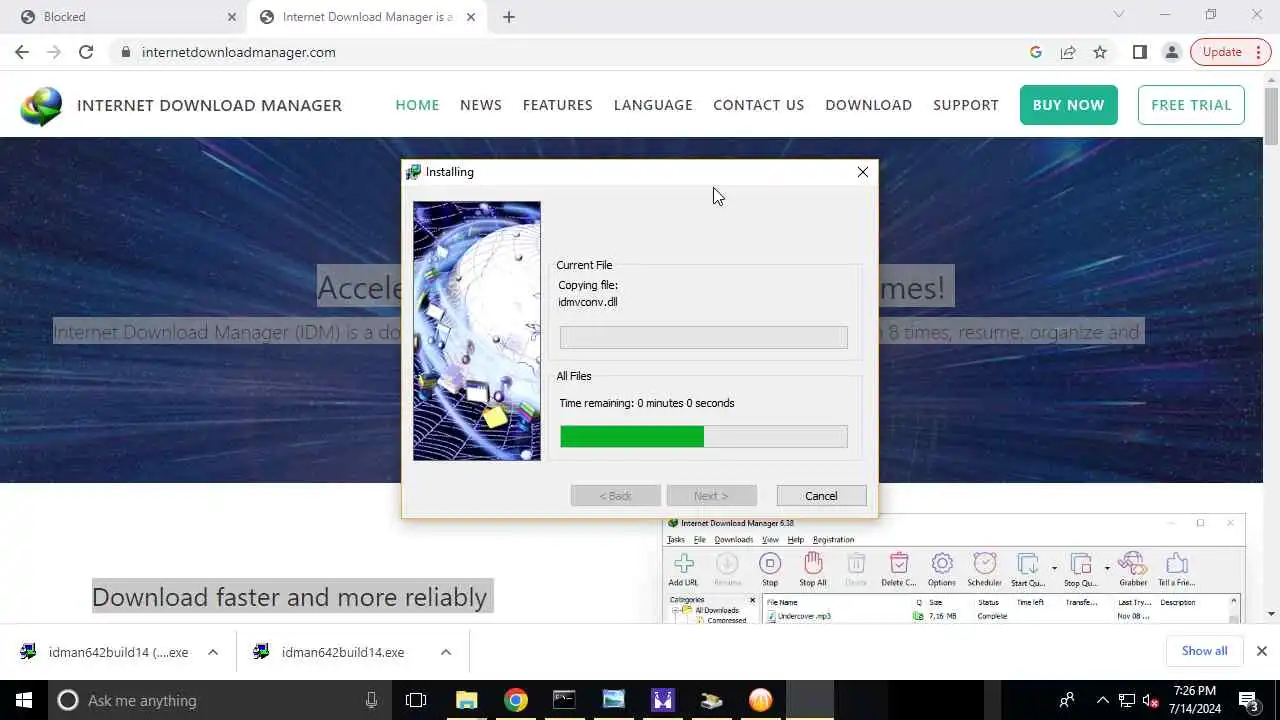Go back with the browser back arrow
Screen dimensions: 1280x720
pos(22,52)
